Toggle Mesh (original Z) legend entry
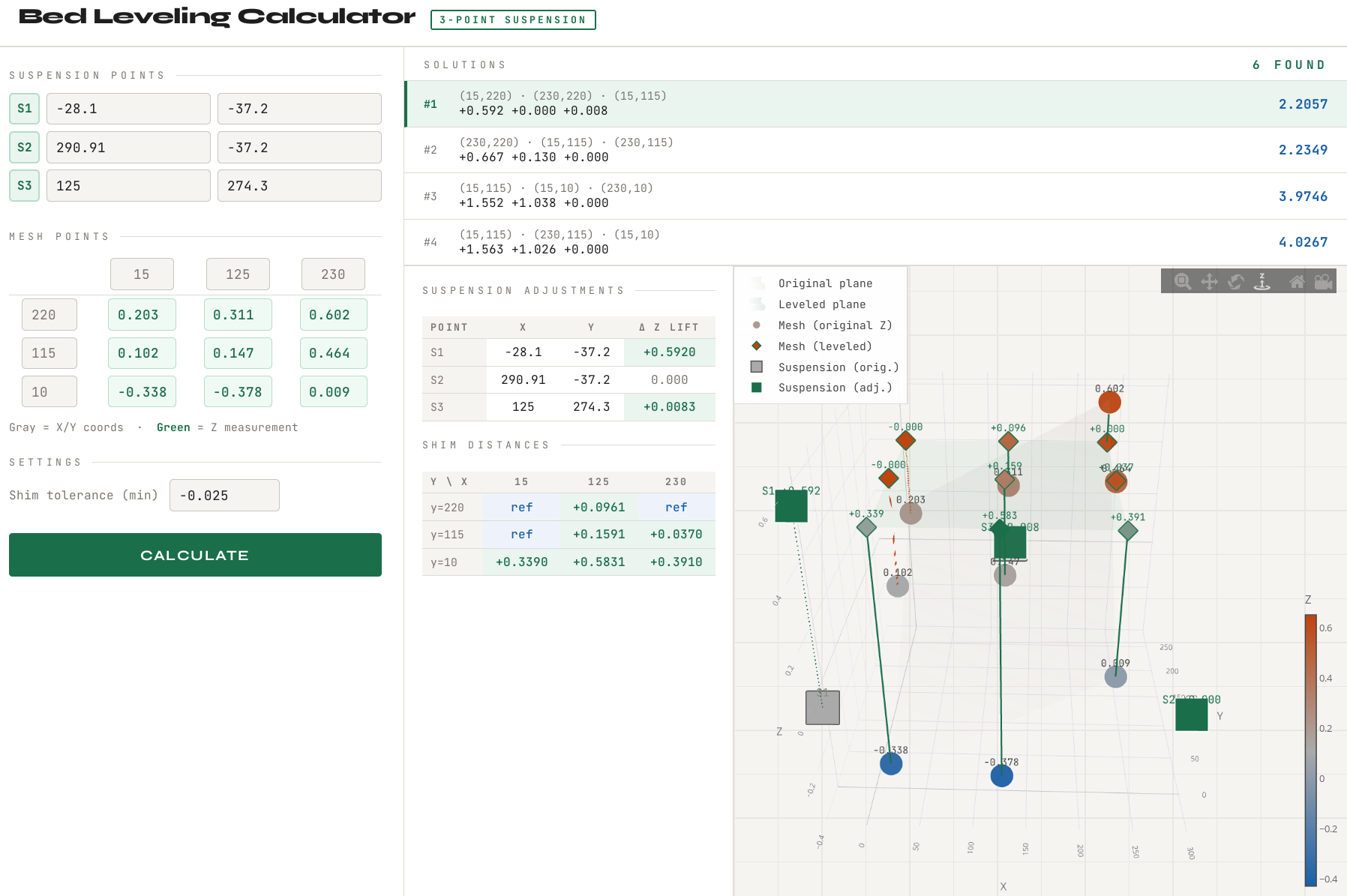Image resolution: width=1347 pixels, height=896 pixels. point(835,325)
